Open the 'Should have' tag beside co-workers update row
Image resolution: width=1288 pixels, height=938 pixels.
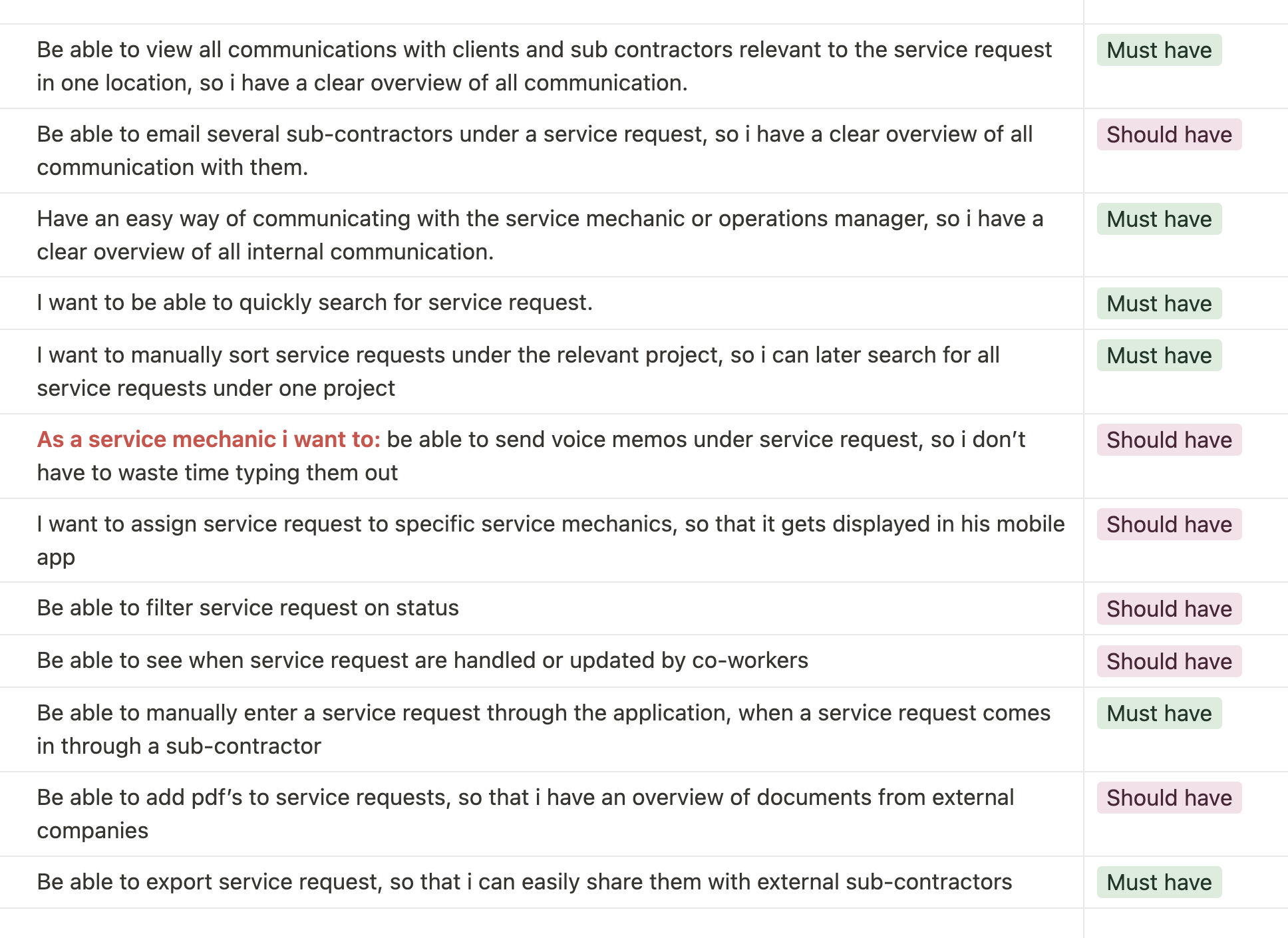[1169, 661]
